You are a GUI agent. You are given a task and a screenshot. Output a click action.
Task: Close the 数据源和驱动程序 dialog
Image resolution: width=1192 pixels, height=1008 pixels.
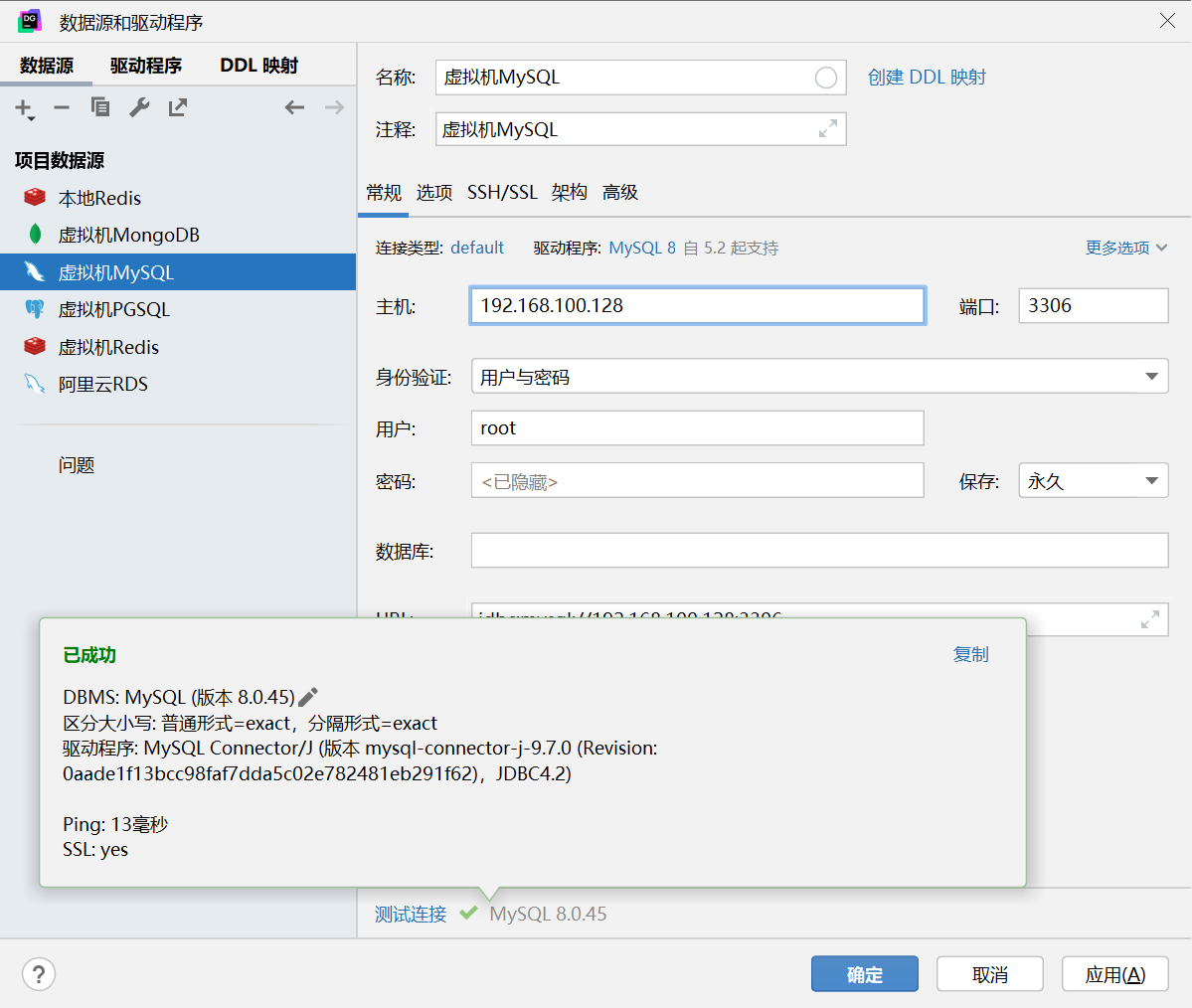tap(1168, 21)
